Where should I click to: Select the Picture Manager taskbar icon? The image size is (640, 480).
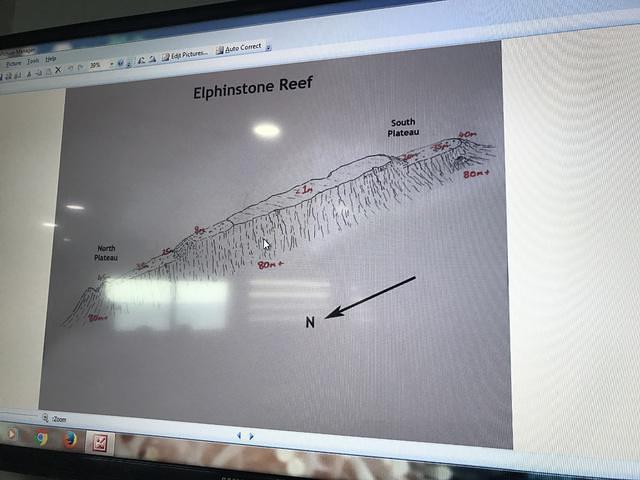(x=100, y=442)
